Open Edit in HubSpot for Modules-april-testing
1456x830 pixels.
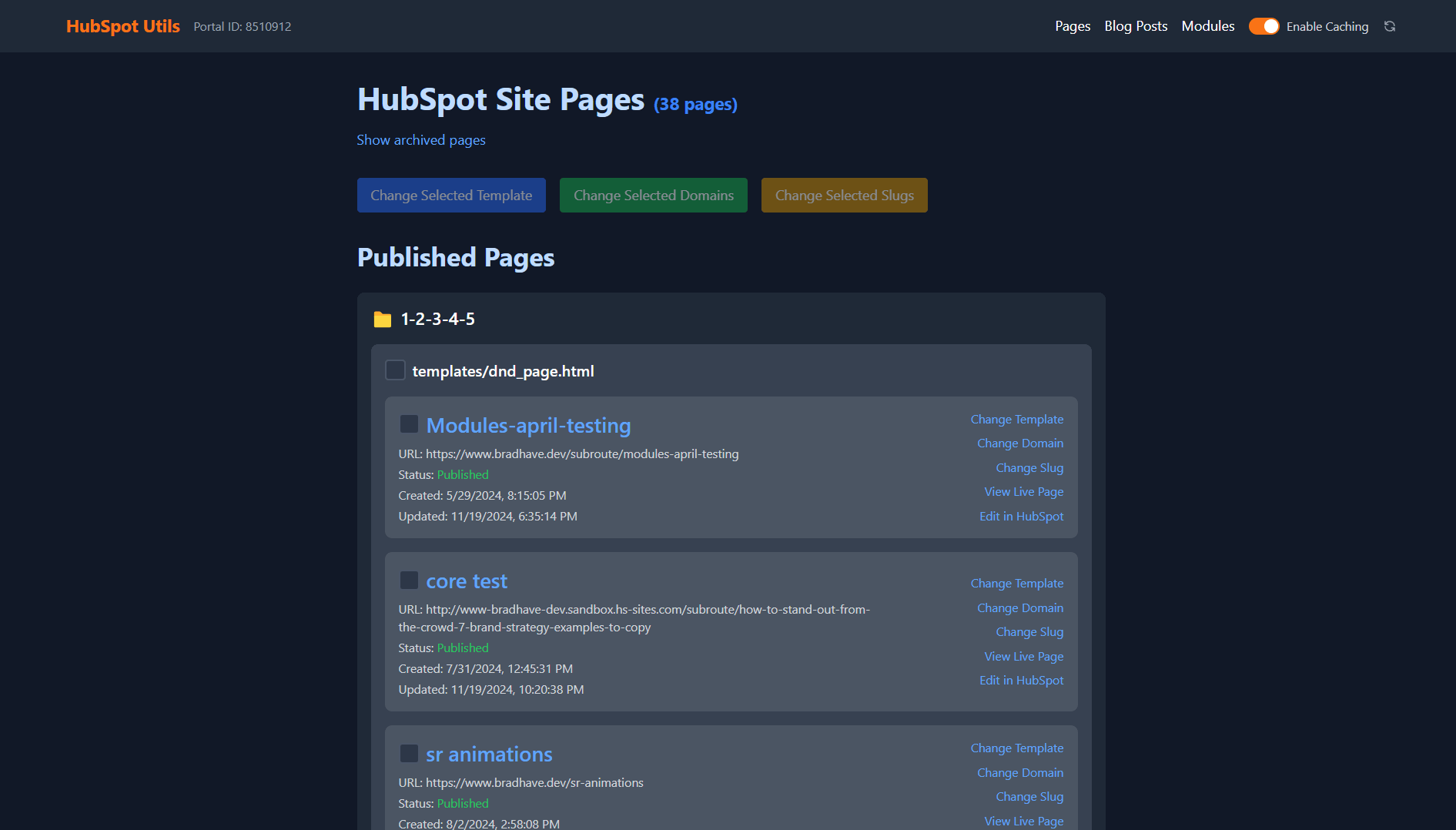pos(1021,516)
